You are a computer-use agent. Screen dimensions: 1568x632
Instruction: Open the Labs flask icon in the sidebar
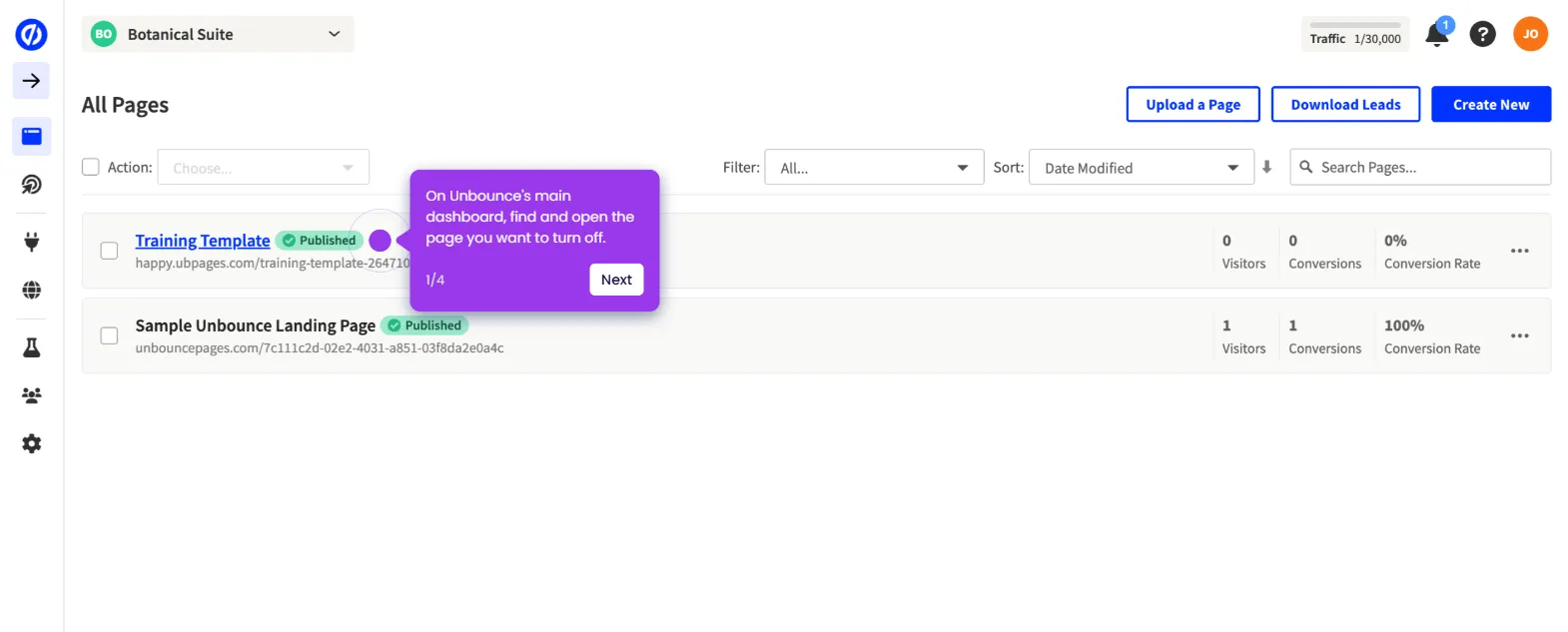31,347
